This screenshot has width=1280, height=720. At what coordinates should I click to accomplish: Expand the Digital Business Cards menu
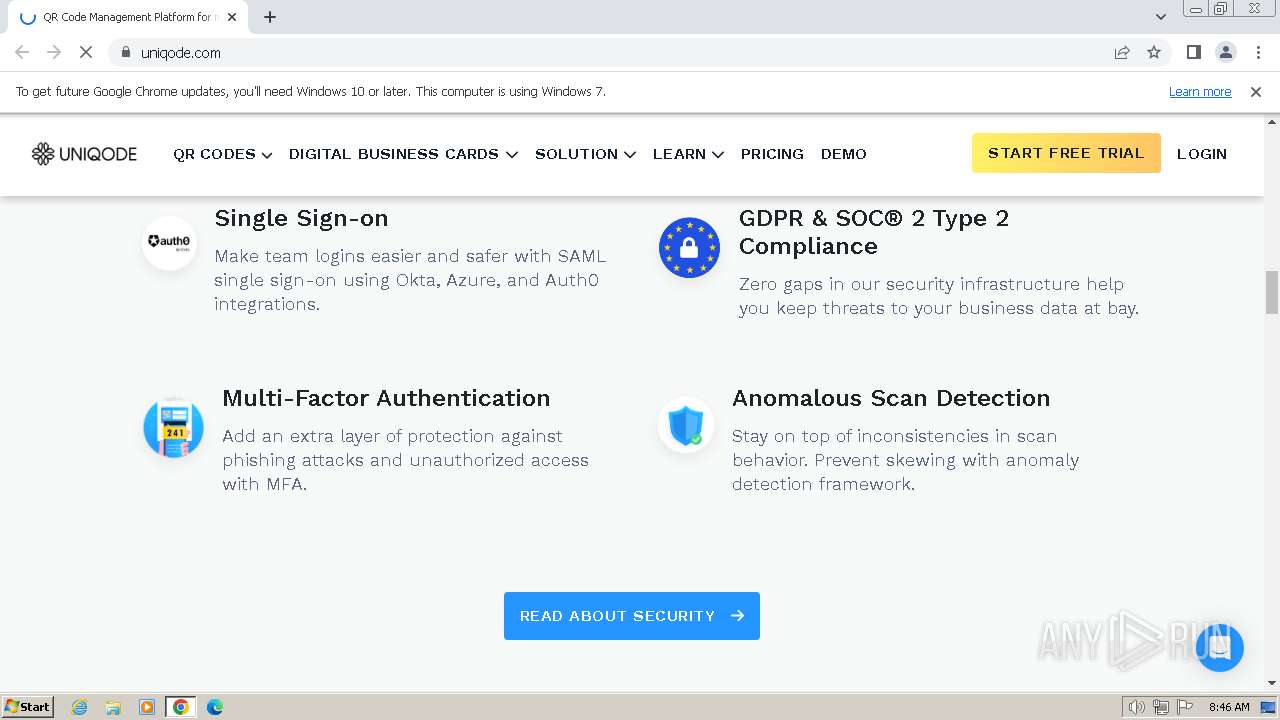403,154
